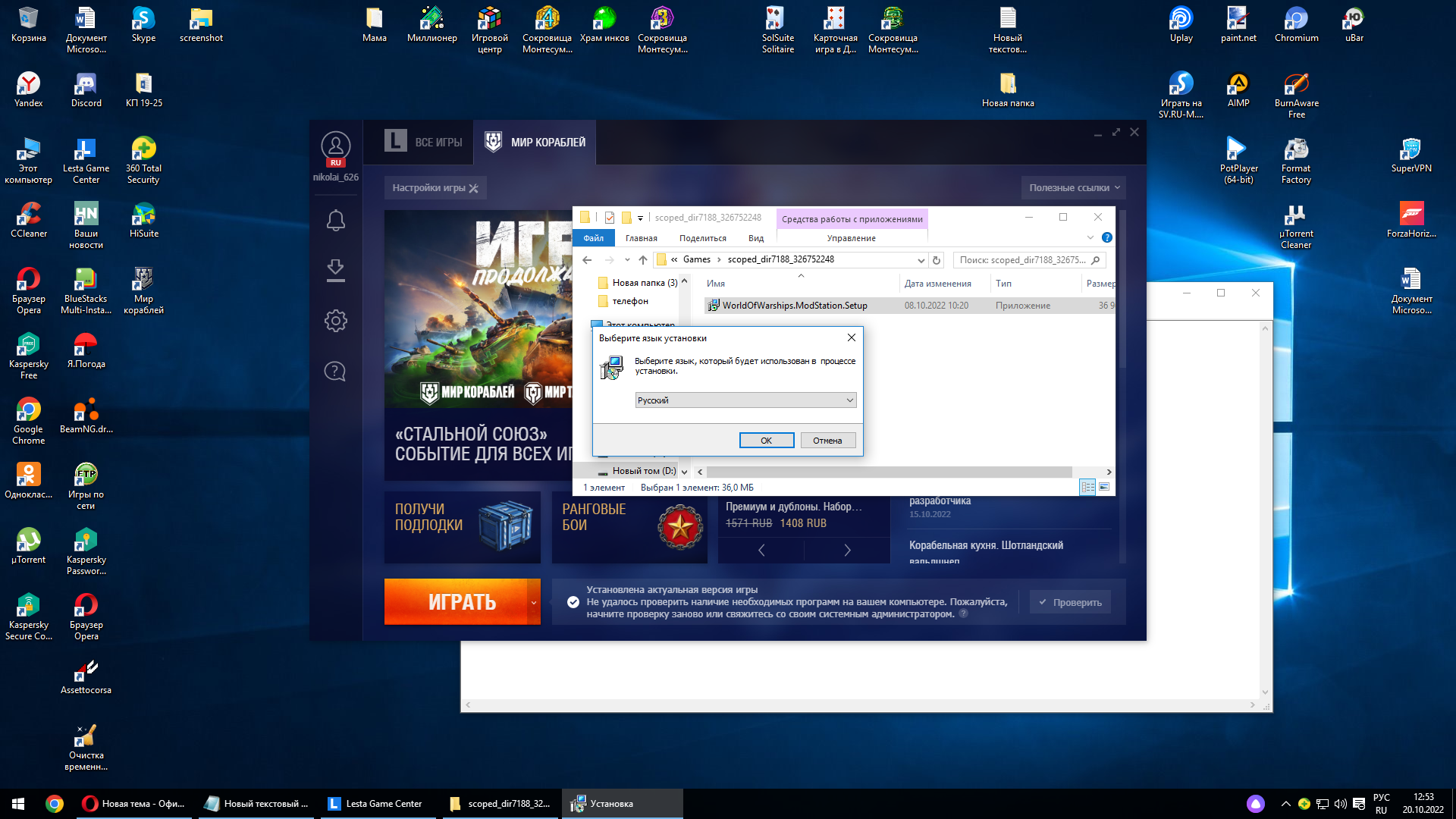1456x819 pixels.
Task: Click the Explorer back arrow
Action: click(x=587, y=260)
